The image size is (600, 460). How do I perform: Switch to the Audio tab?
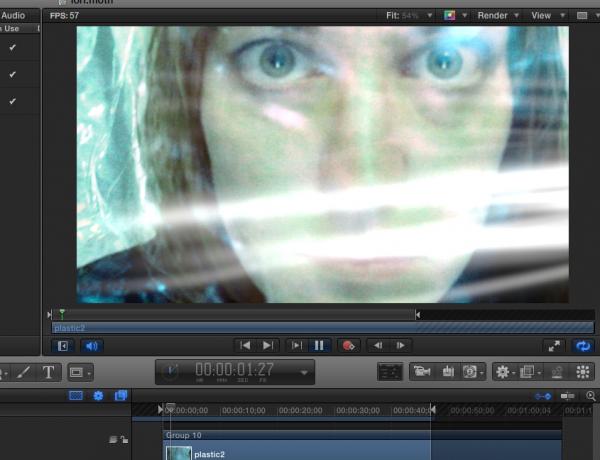(14, 15)
